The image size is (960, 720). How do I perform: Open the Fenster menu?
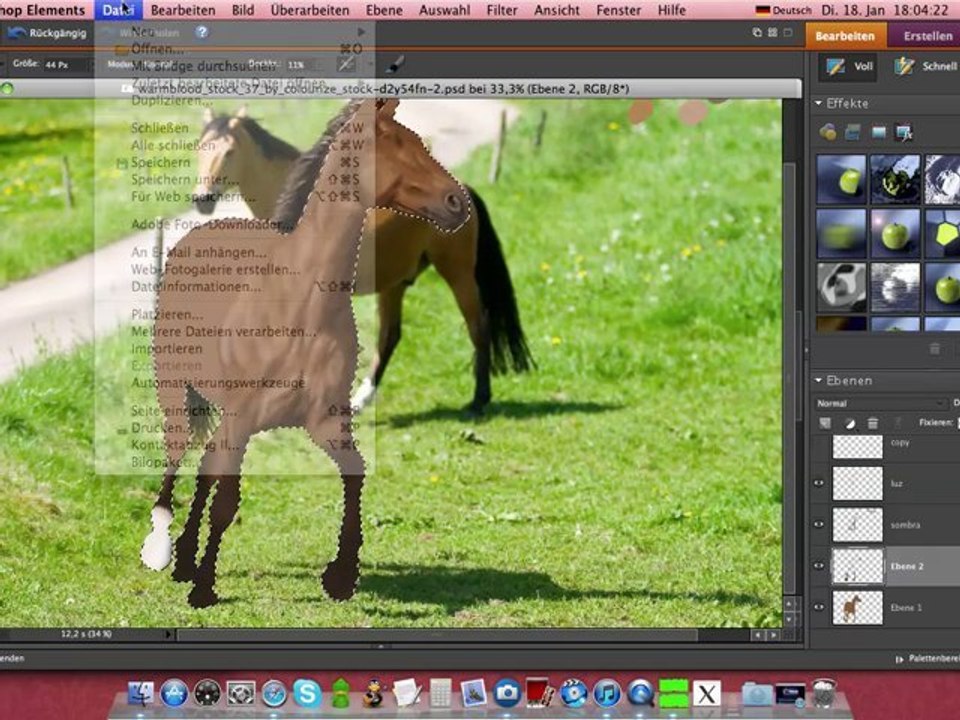click(x=619, y=10)
